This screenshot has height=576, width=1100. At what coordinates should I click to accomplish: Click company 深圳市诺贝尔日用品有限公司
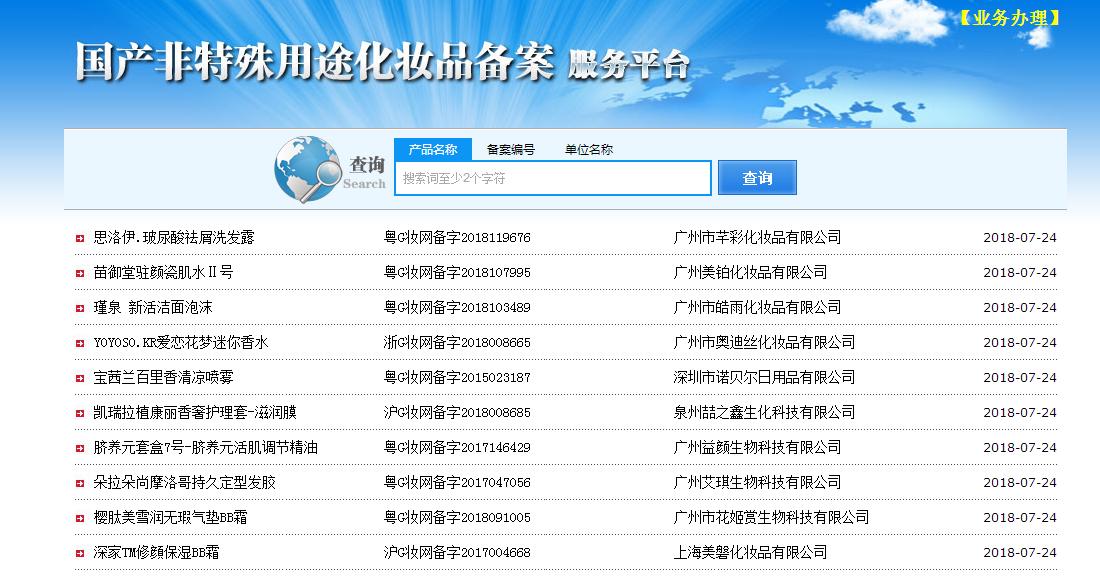coord(765,377)
